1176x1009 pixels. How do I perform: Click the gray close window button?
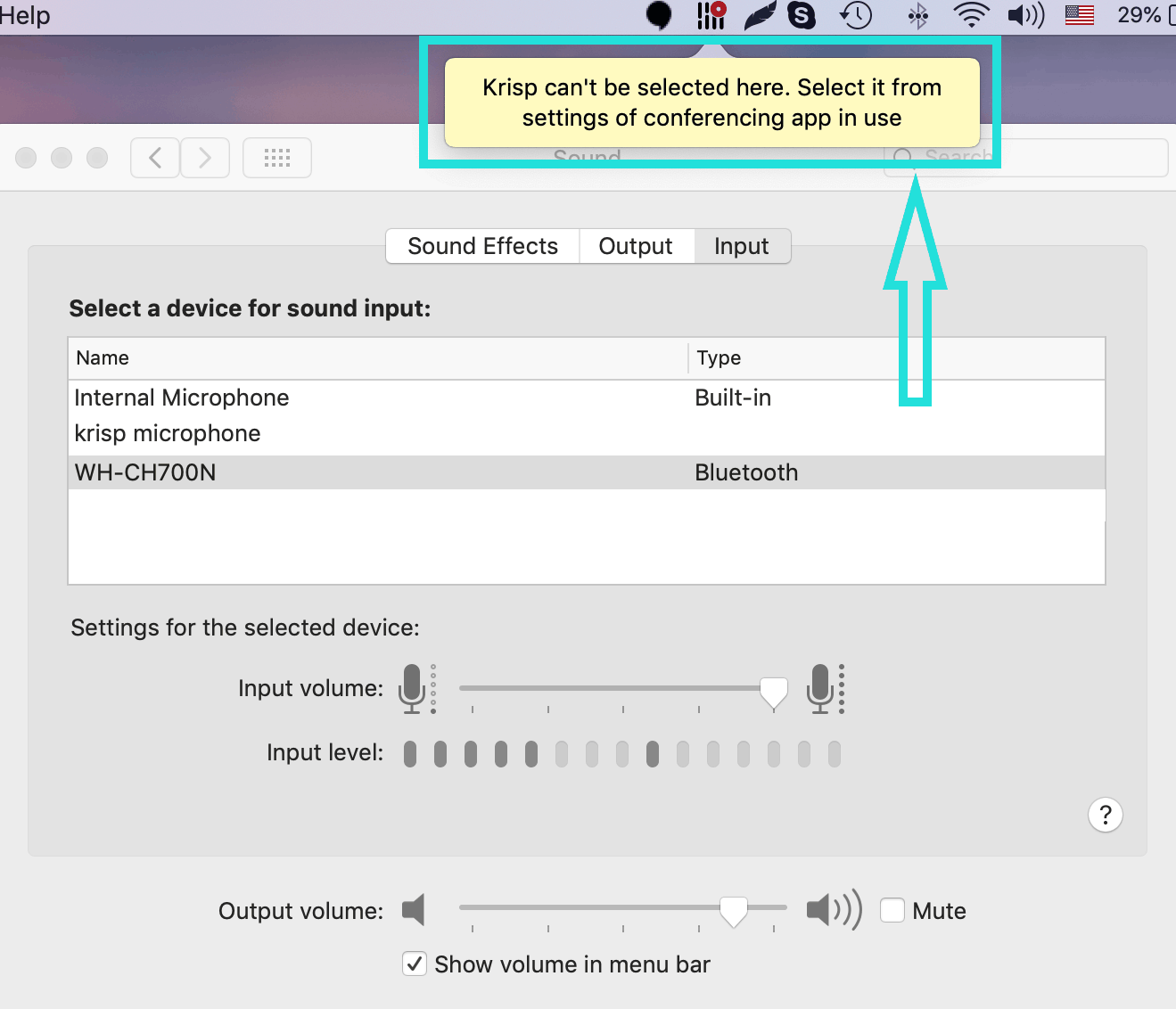(x=27, y=158)
